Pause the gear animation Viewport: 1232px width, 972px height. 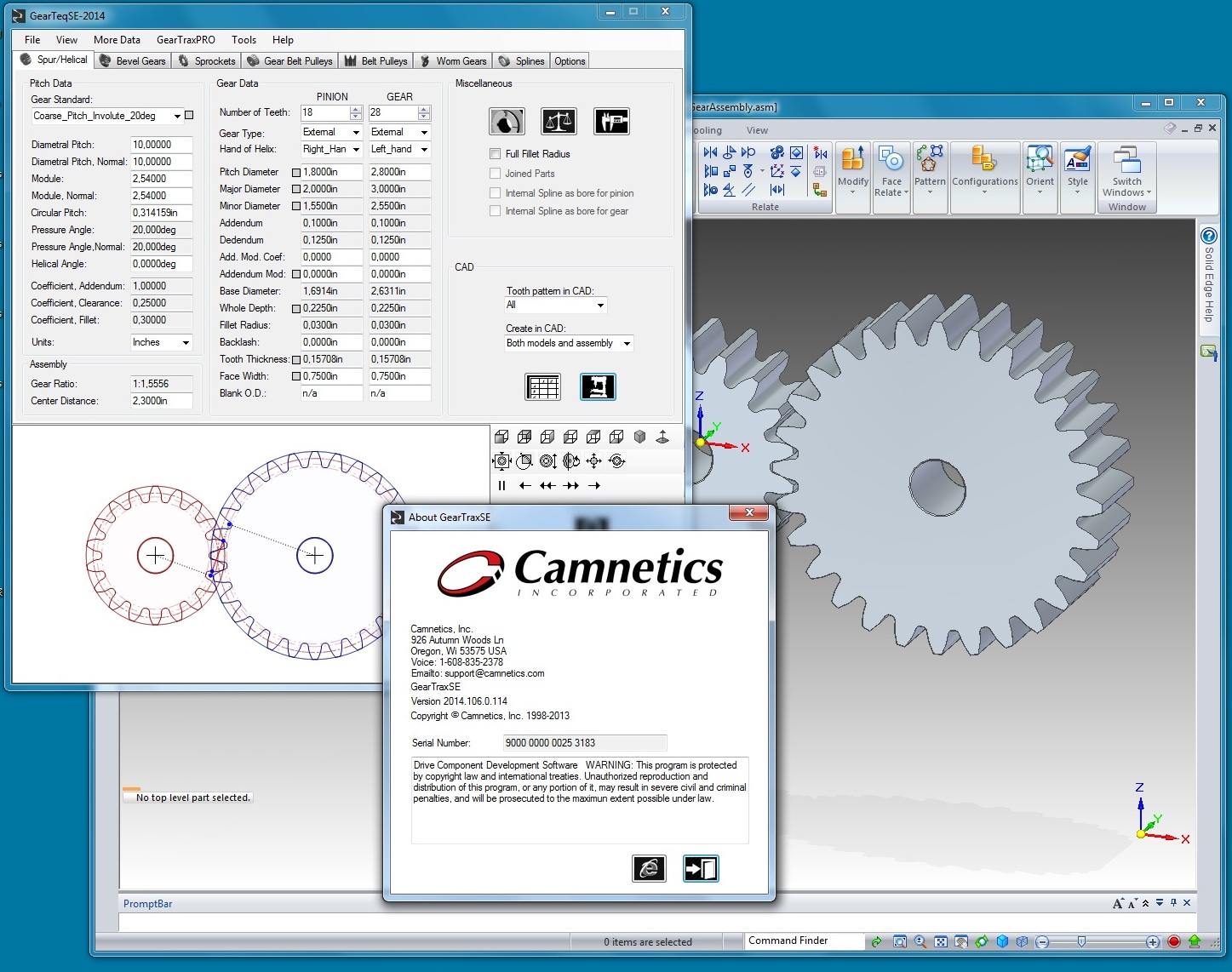[x=501, y=486]
